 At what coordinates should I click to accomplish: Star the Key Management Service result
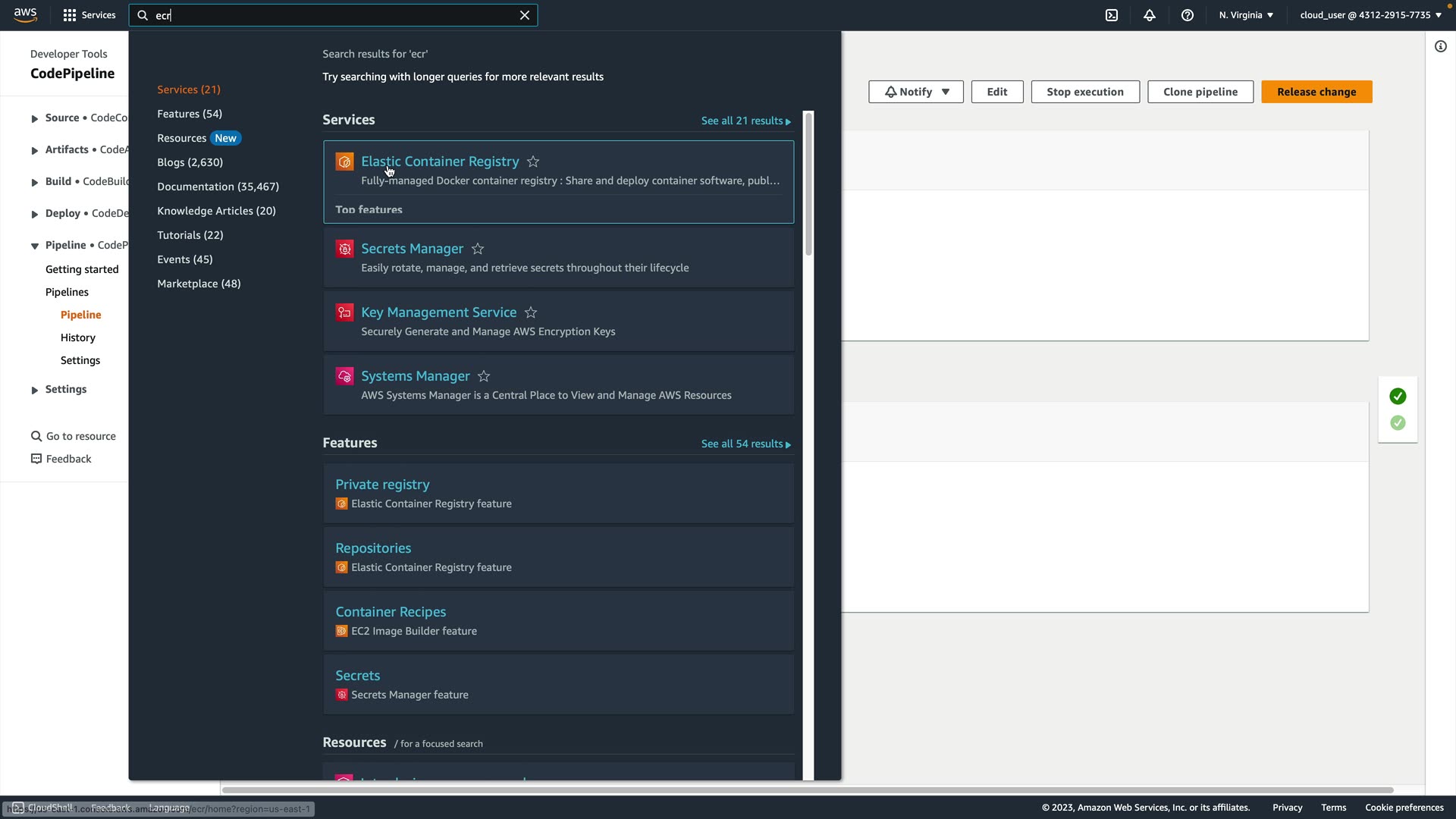[531, 312]
